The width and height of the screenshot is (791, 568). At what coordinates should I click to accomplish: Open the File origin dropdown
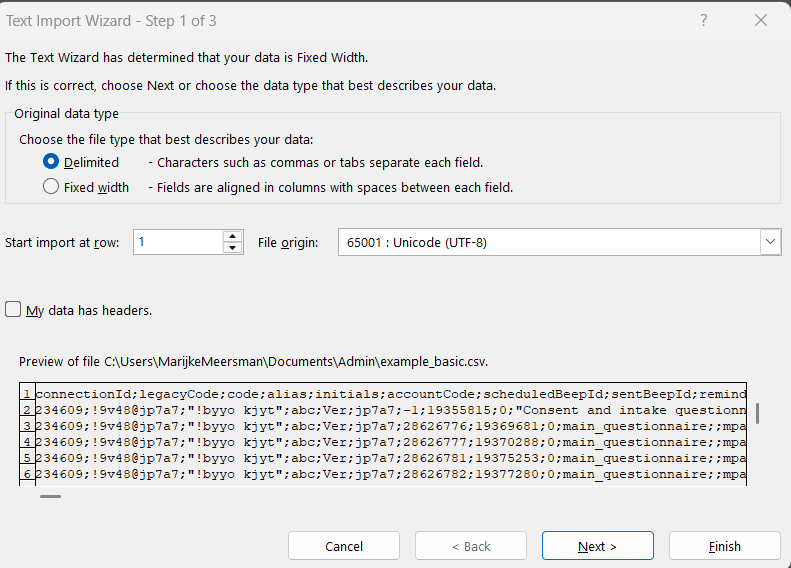(x=769, y=242)
